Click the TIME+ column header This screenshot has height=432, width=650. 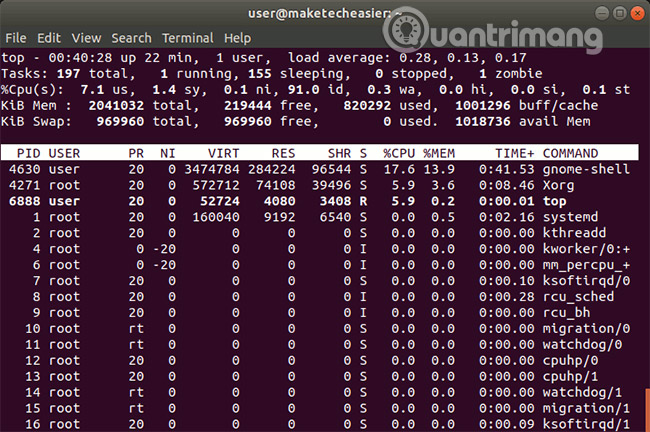tap(515, 153)
